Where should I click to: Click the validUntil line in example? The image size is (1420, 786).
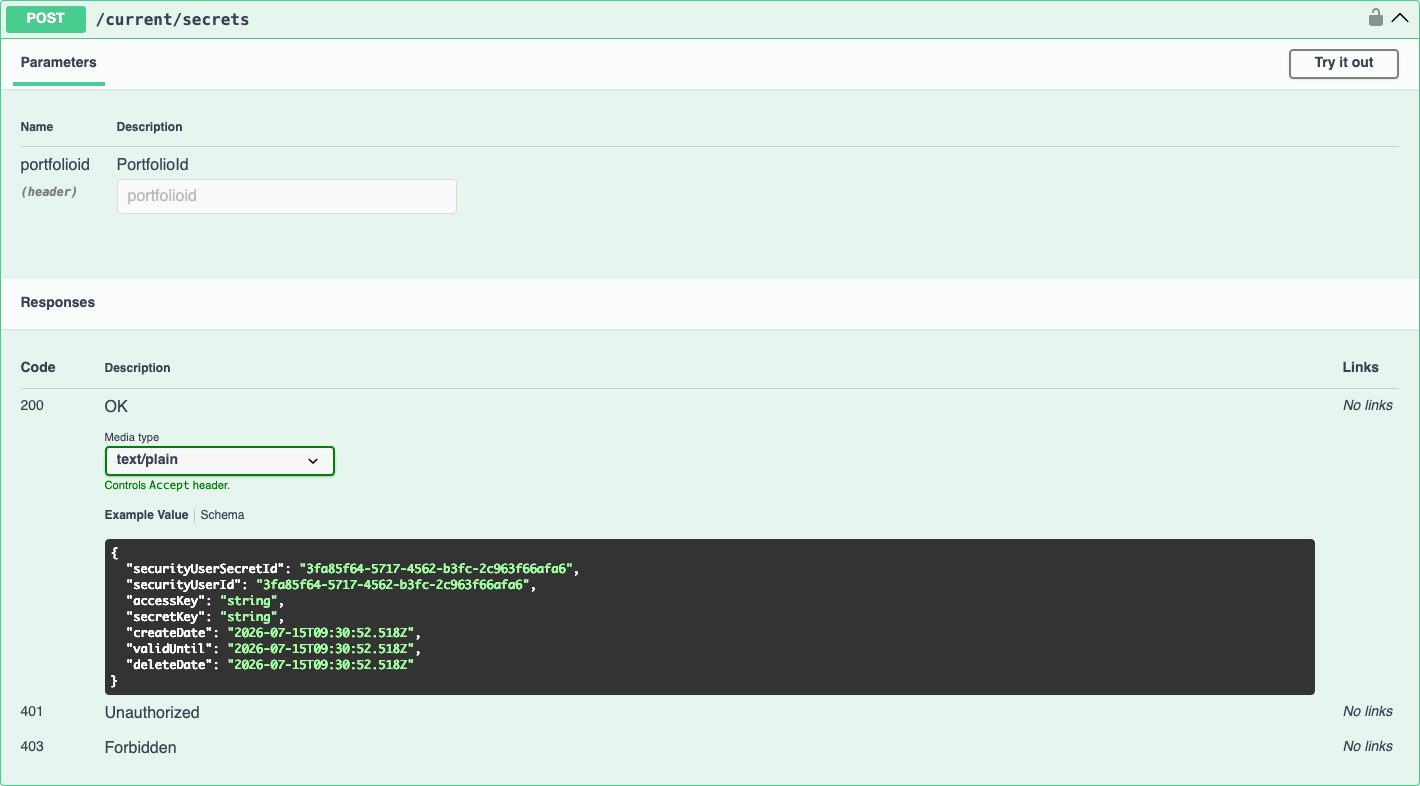click(x=274, y=649)
